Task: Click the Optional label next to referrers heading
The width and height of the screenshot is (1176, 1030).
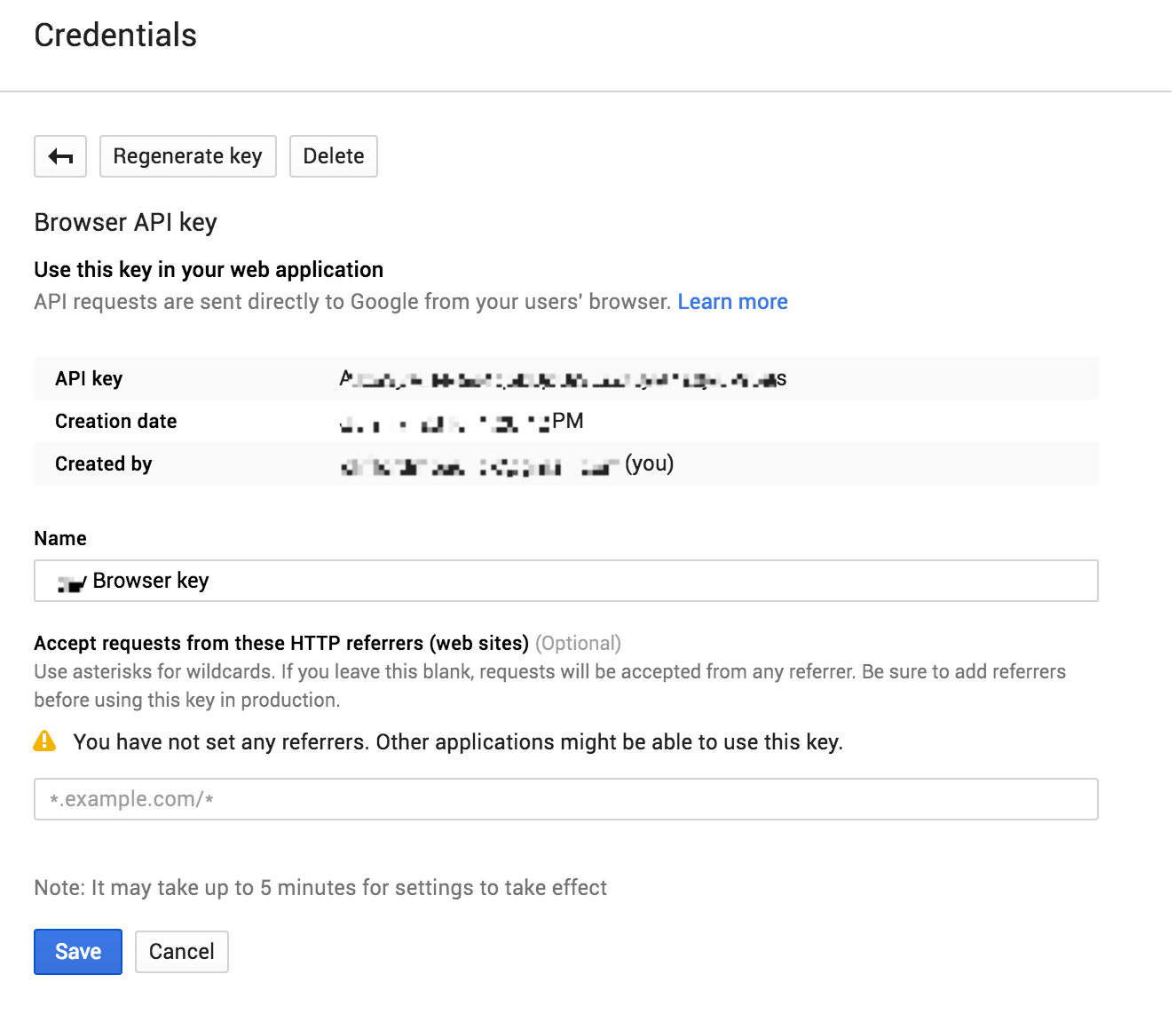Action: [x=579, y=643]
